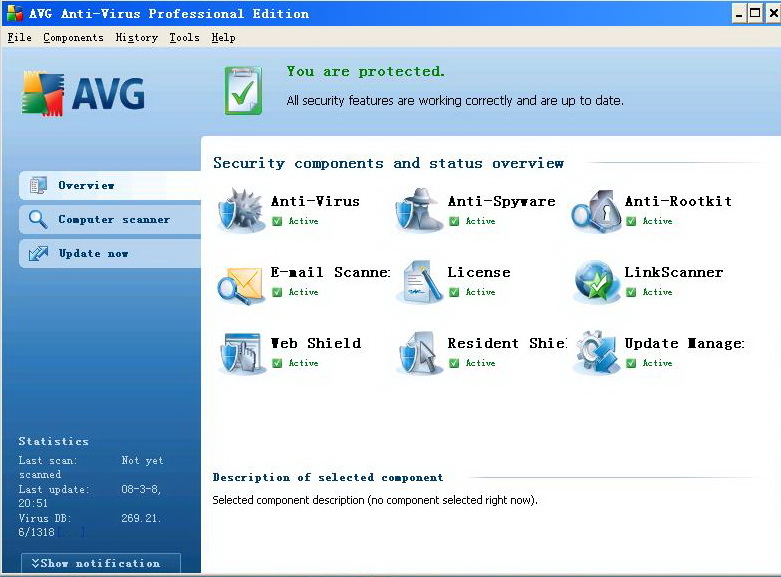Click the Overview sidebar icon
Viewport: 781px width, 577px height.
[38, 185]
